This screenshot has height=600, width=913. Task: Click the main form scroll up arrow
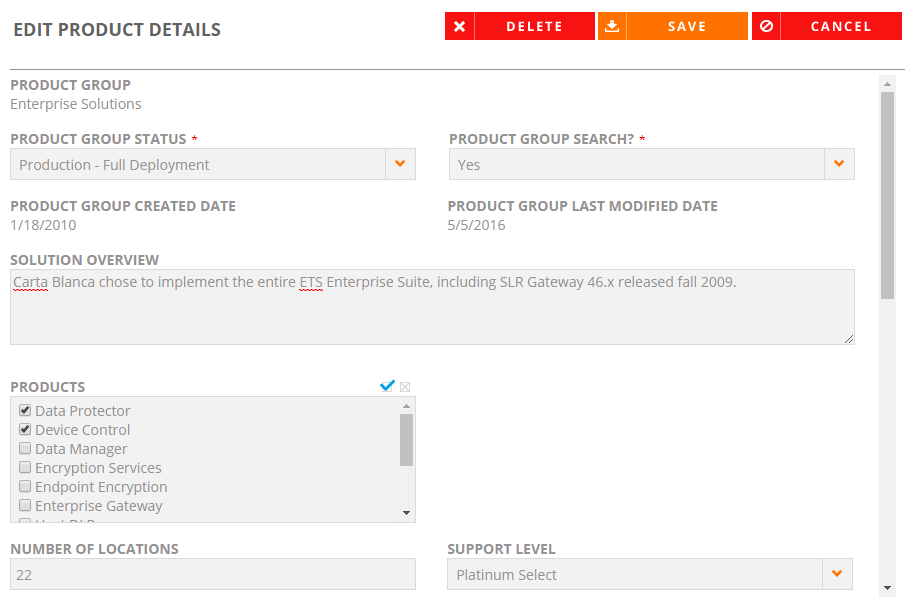tap(887, 84)
